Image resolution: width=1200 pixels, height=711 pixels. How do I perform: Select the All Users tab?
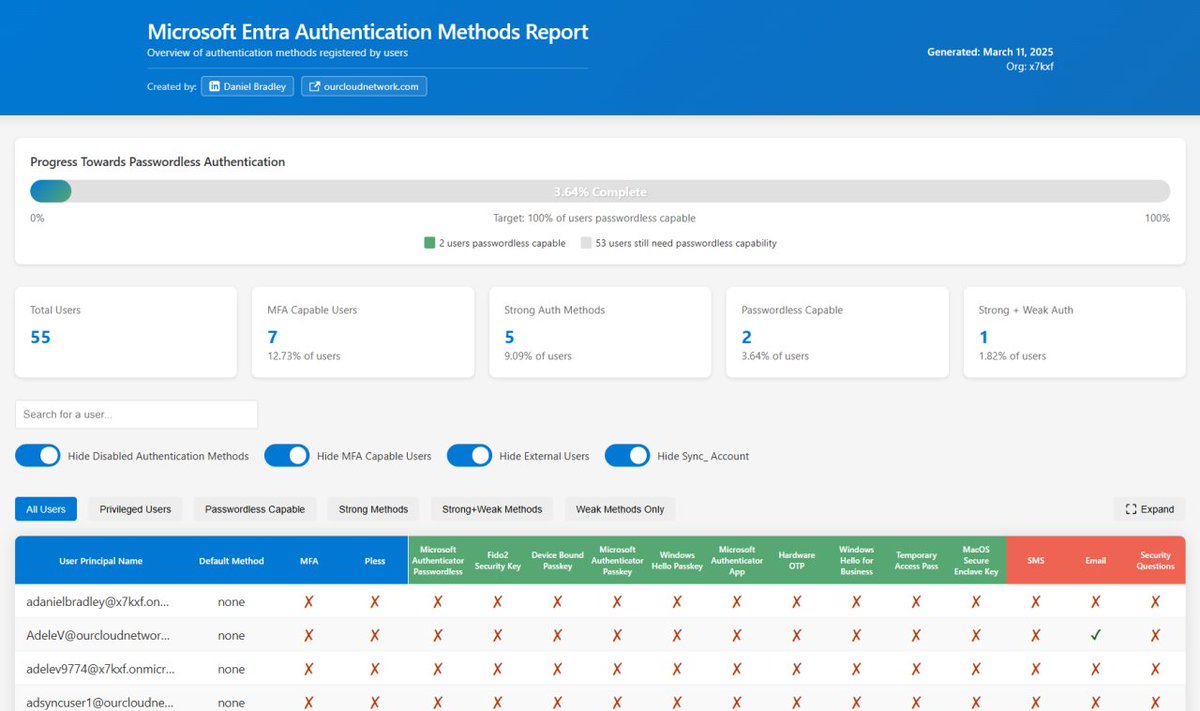click(46, 509)
